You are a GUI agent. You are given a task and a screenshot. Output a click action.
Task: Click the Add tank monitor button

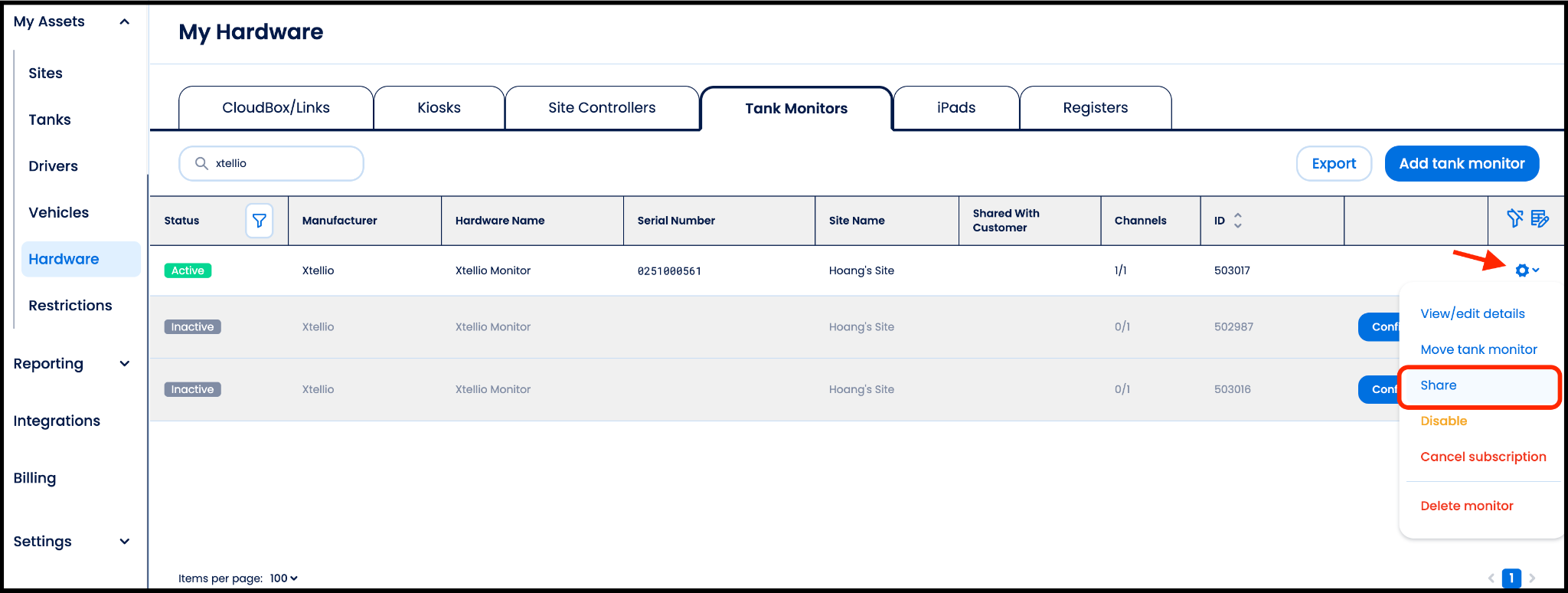1462,163
